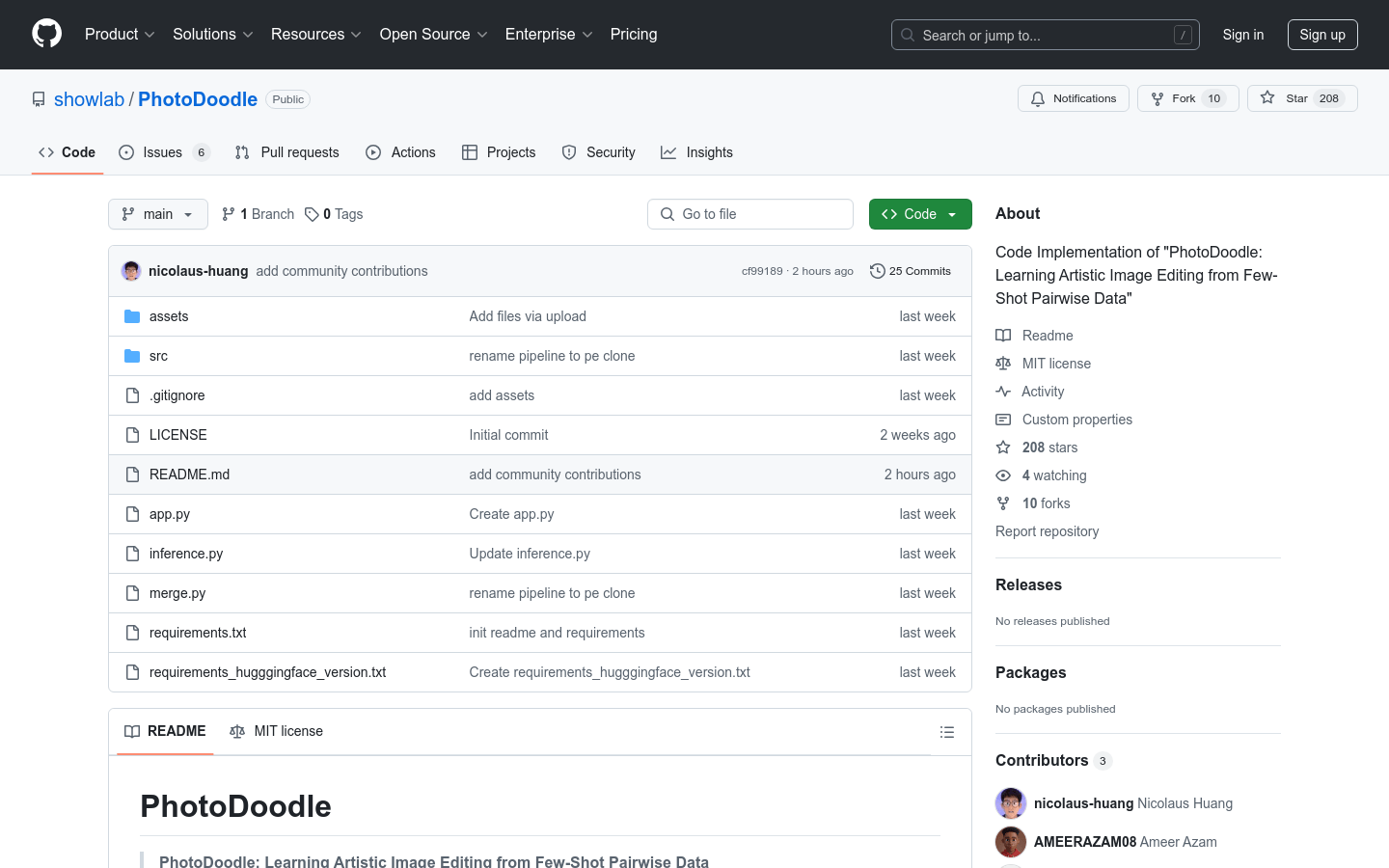1389x868 pixels.
Task: Click the tag icon beside 0 Tags
Action: point(312,214)
